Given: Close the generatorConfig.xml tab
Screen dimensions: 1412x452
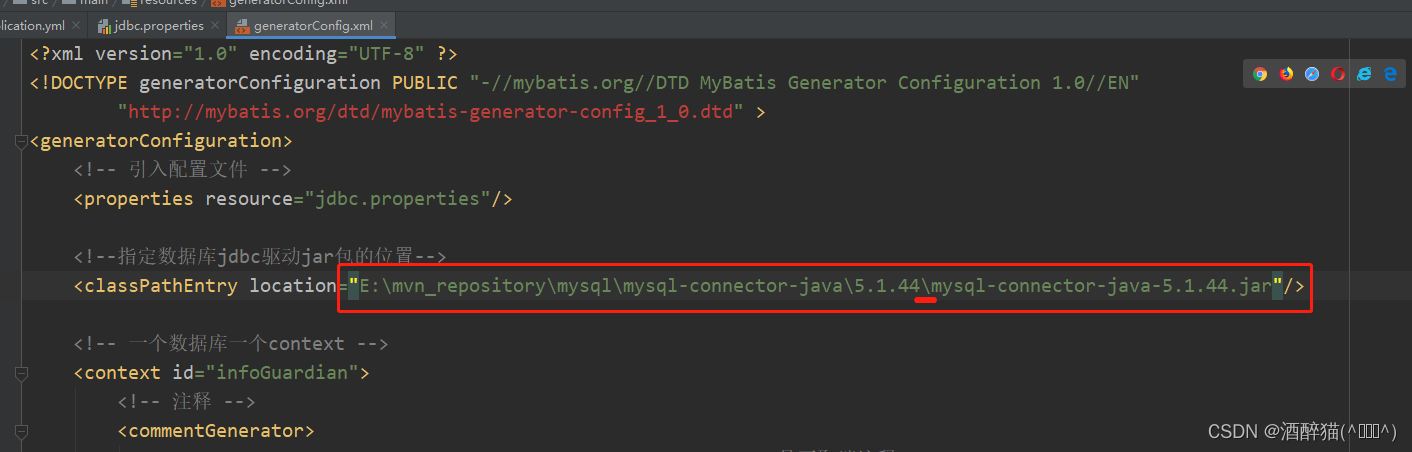Looking at the screenshot, I should 386,26.
